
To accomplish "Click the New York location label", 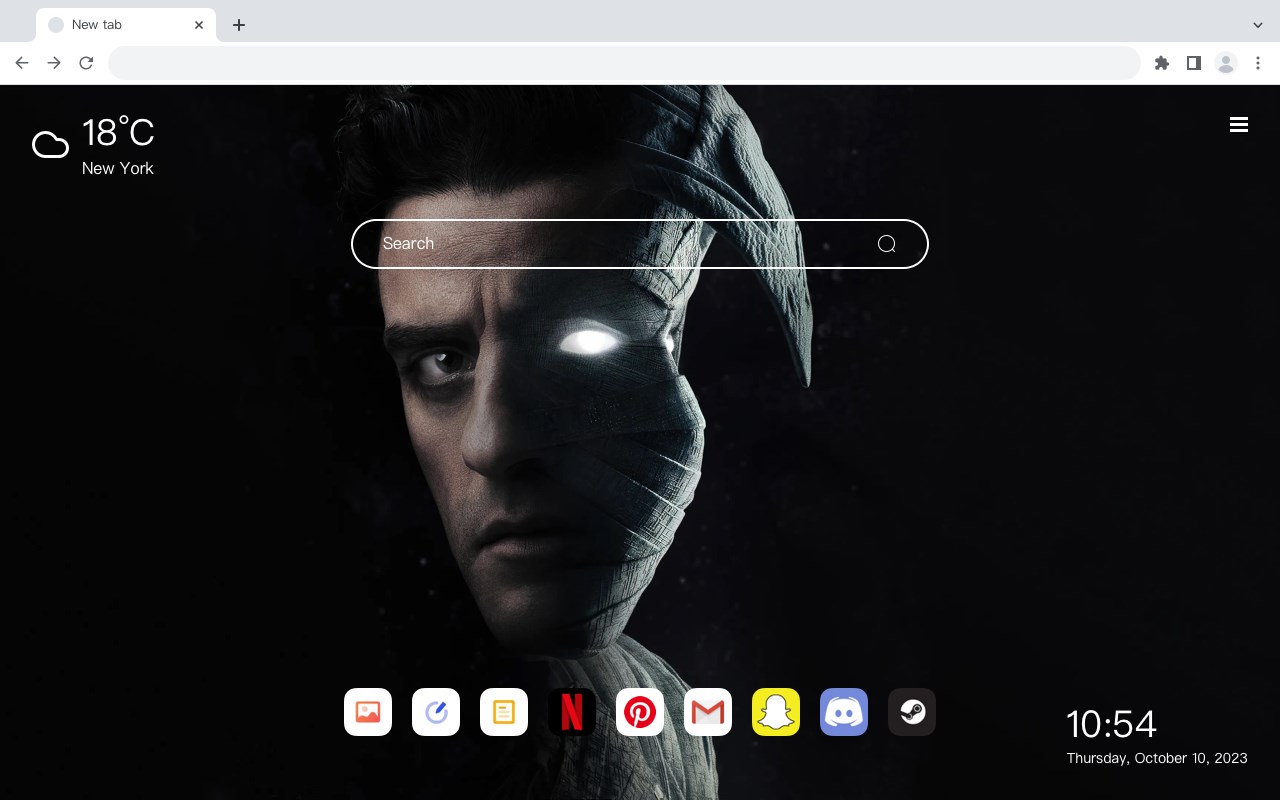I will [118, 168].
